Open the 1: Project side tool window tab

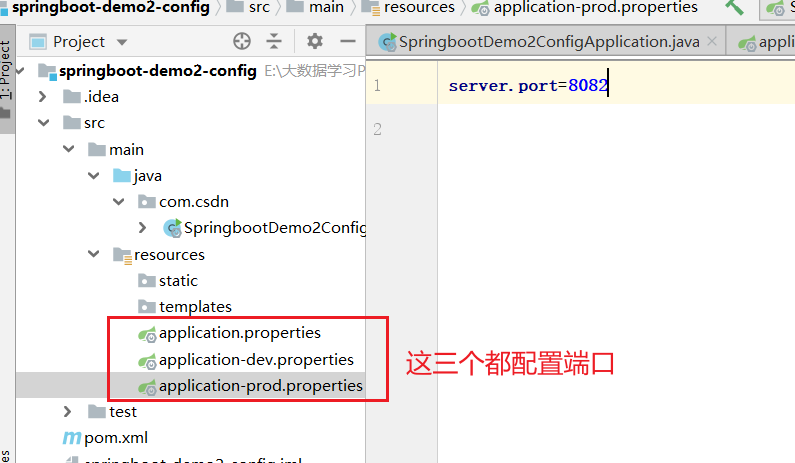pyautogui.click(x=6, y=79)
